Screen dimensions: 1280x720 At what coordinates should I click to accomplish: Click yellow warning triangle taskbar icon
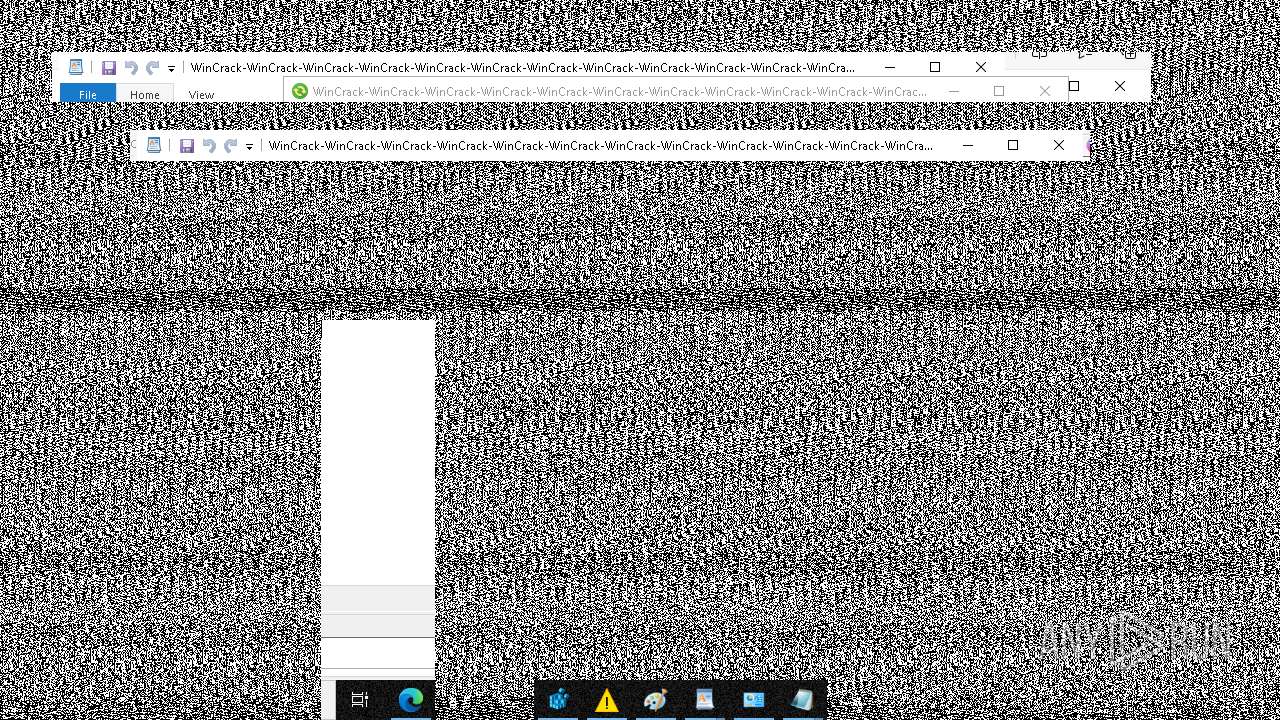coord(606,700)
